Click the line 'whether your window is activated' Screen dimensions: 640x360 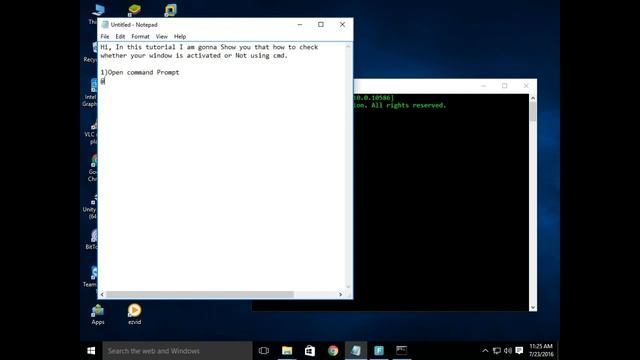[194, 56]
